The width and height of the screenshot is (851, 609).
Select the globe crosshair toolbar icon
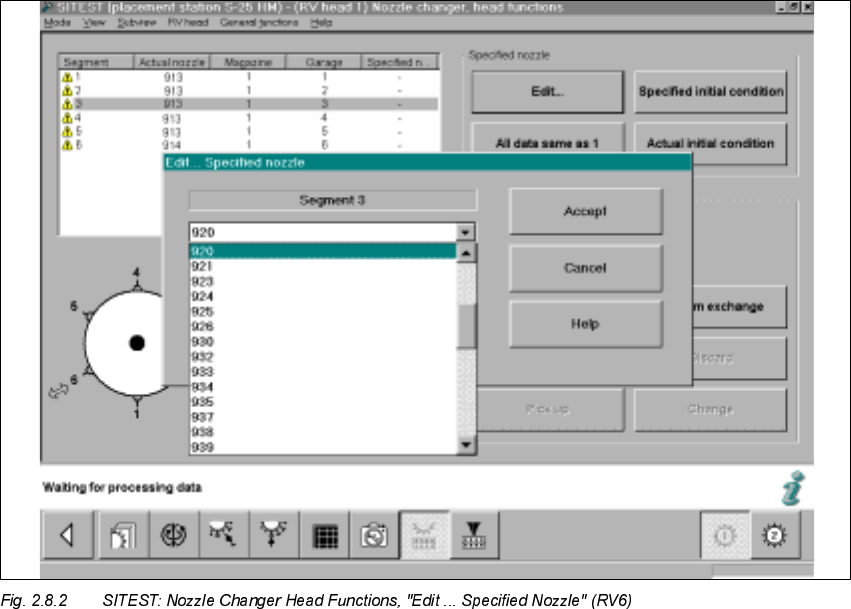coord(174,535)
